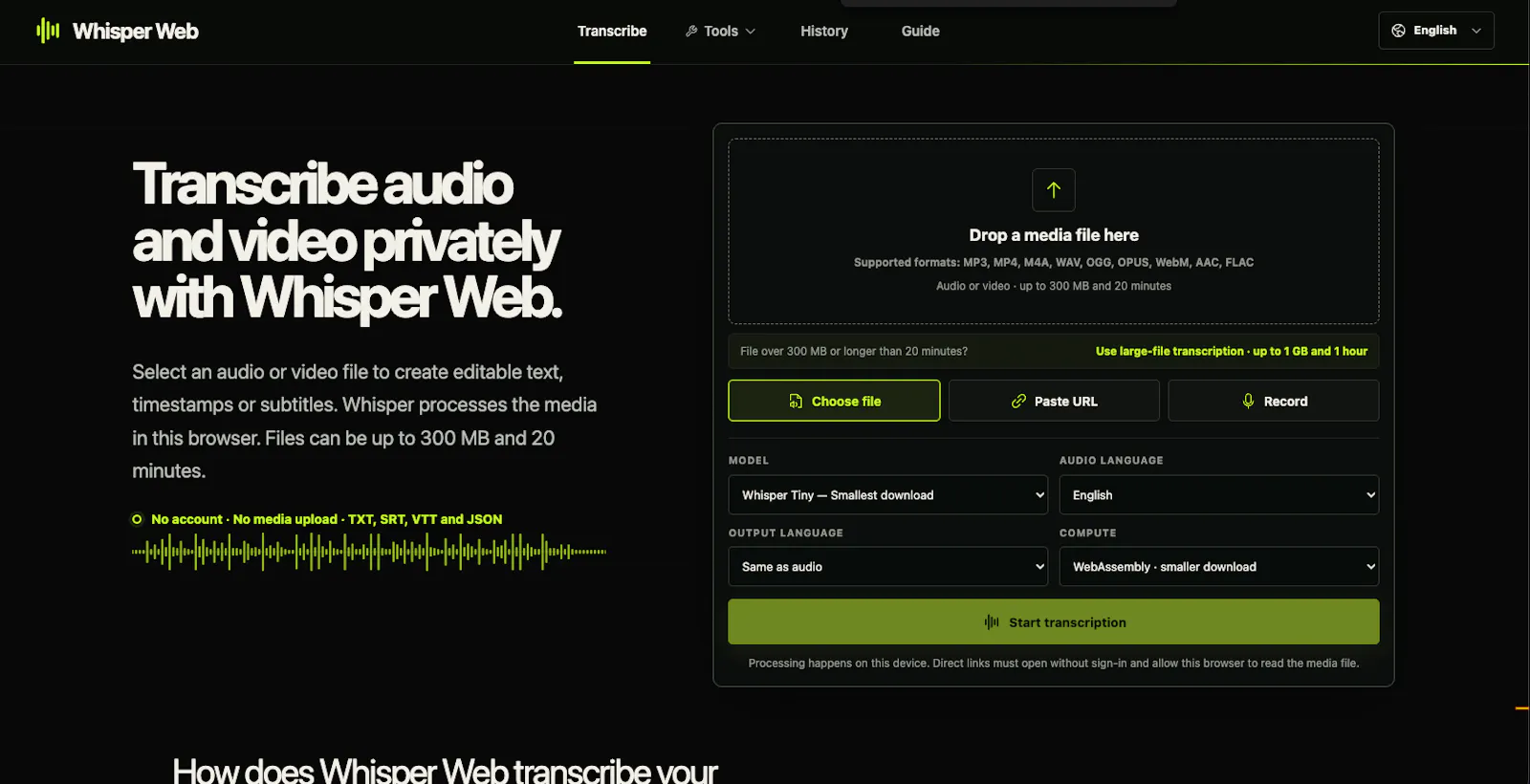Click the Choose file button
This screenshot has height=784, width=1530.
point(834,401)
